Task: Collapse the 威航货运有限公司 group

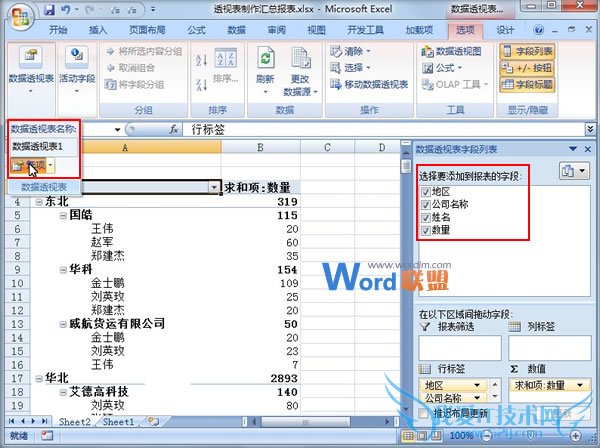Action: click(x=63, y=324)
